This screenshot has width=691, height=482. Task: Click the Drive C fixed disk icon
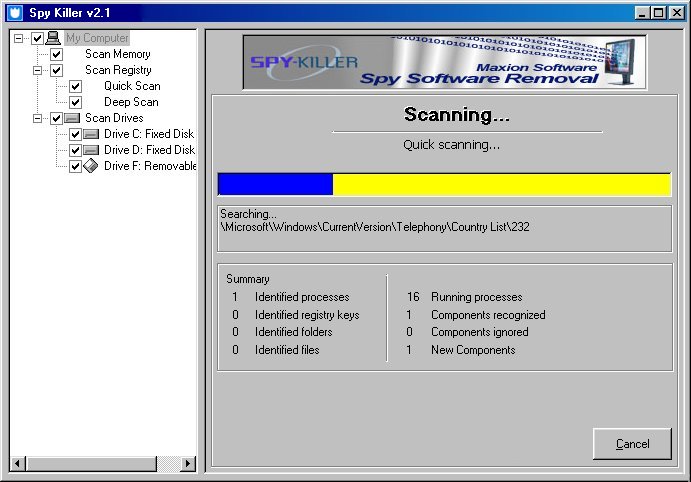(91, 134)
